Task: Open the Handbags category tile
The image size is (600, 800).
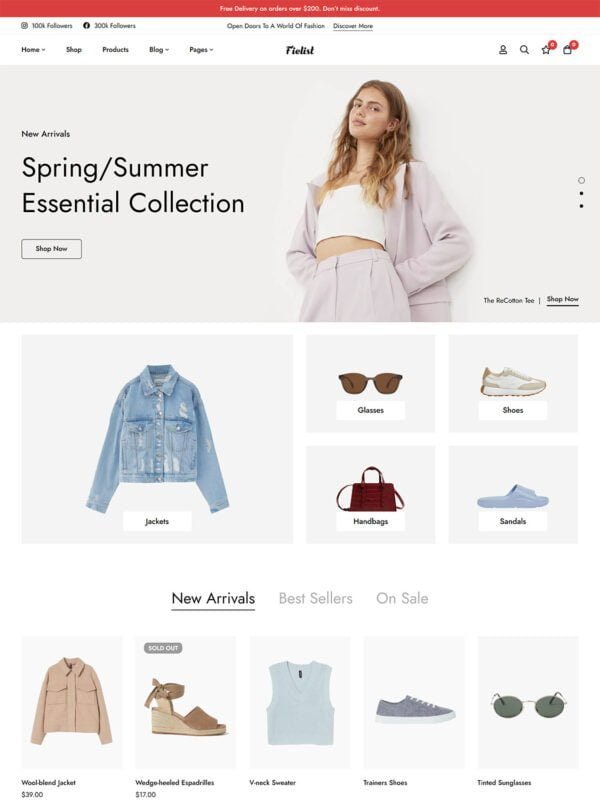Action: (x=370, y=494)
